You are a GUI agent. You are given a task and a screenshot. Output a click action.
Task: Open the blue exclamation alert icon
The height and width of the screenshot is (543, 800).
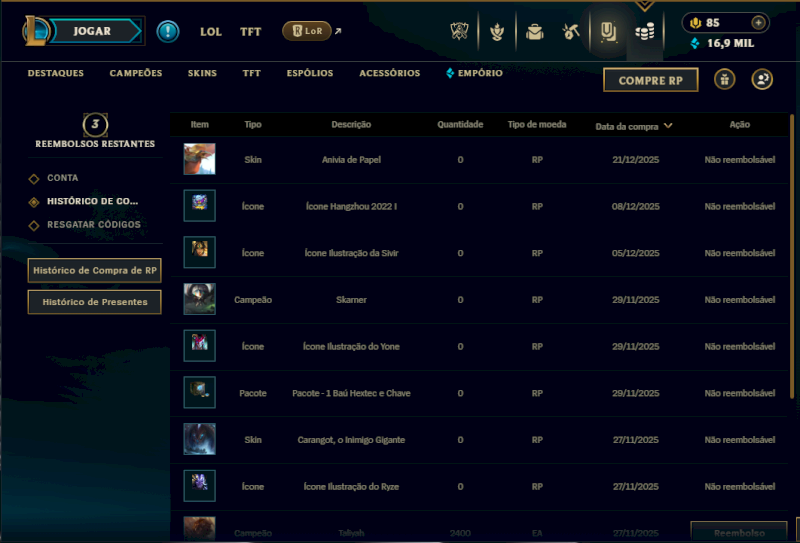pos(168,31)
